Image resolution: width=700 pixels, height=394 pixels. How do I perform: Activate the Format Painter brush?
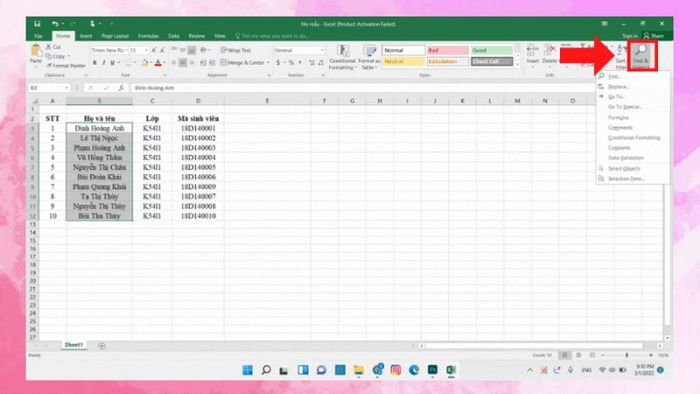click(66, 66)
